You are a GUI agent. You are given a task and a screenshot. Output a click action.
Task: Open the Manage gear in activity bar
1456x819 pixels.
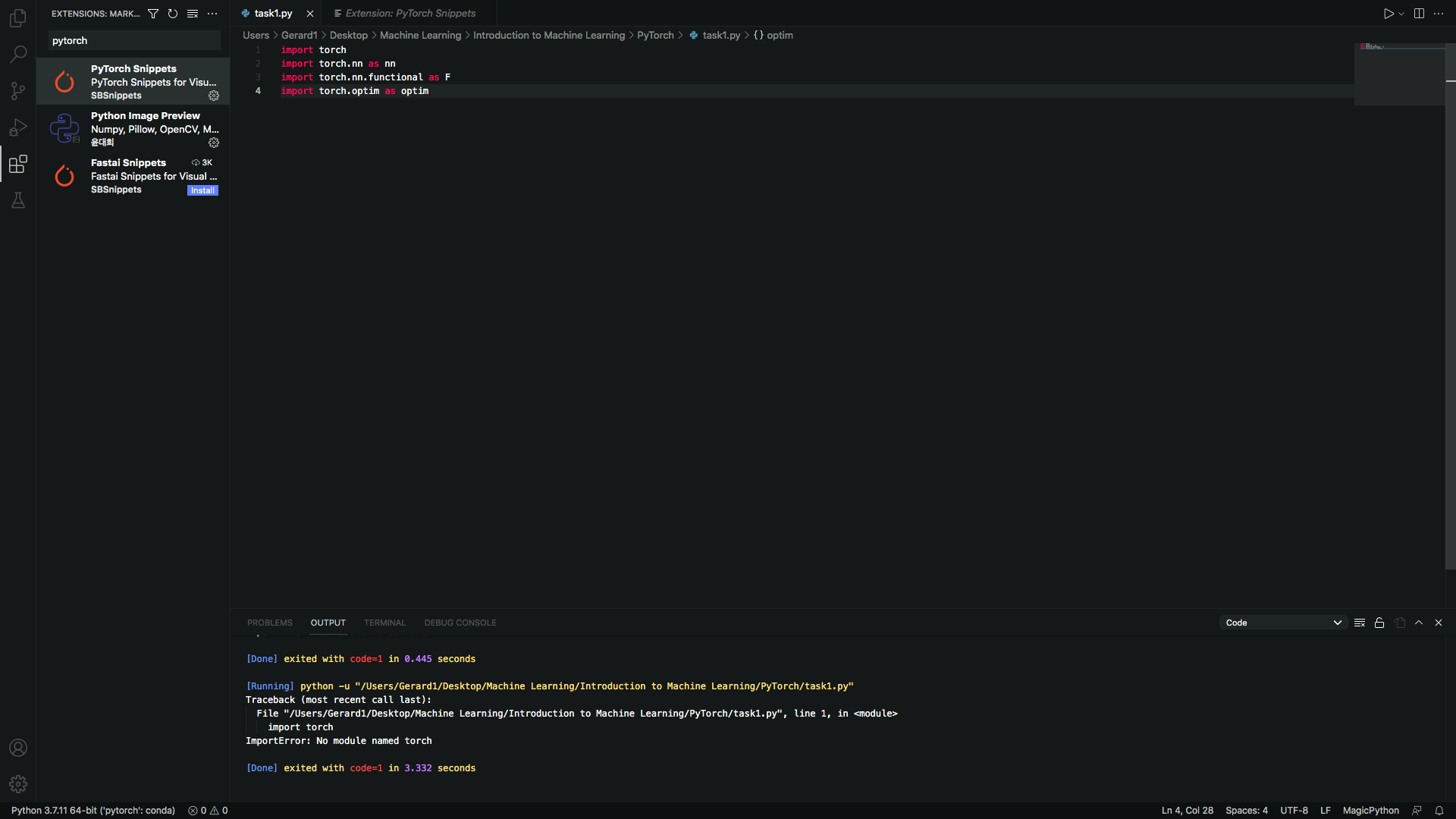(x=18, y=784)
